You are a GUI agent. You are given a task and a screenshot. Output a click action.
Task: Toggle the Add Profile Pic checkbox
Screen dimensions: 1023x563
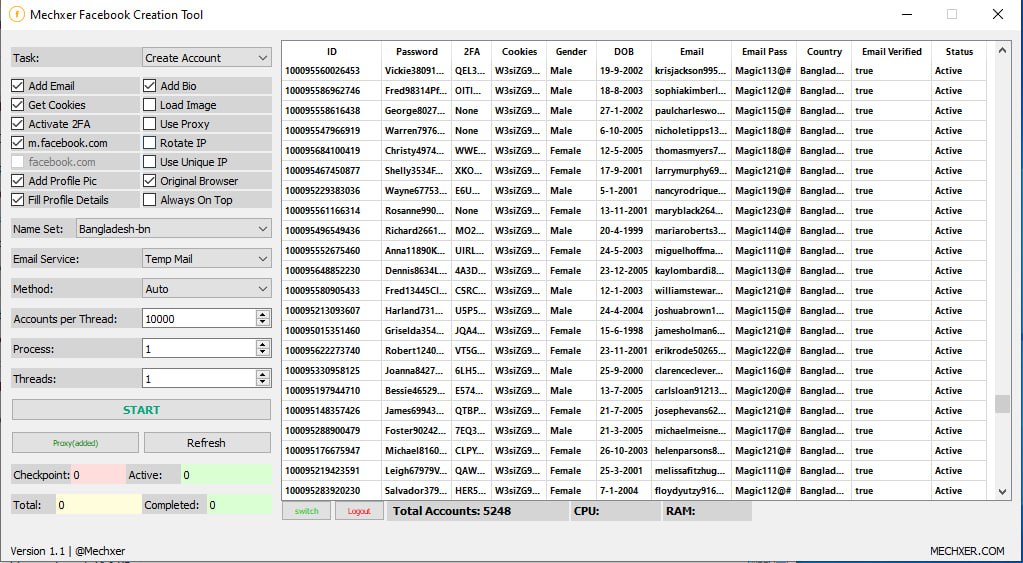18,181
